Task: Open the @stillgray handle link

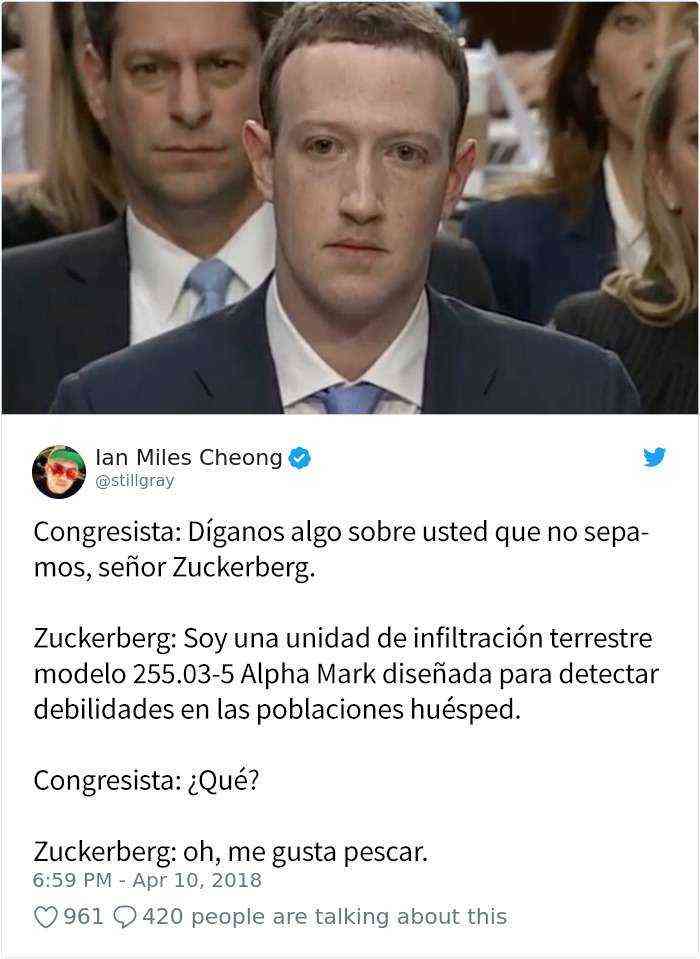Action: pos(135,481)
